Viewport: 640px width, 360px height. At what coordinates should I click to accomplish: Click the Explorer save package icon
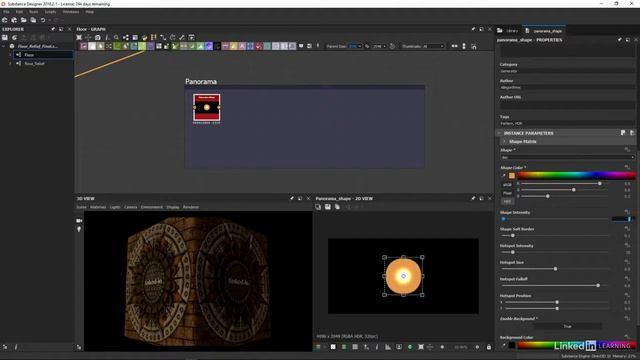4,38
